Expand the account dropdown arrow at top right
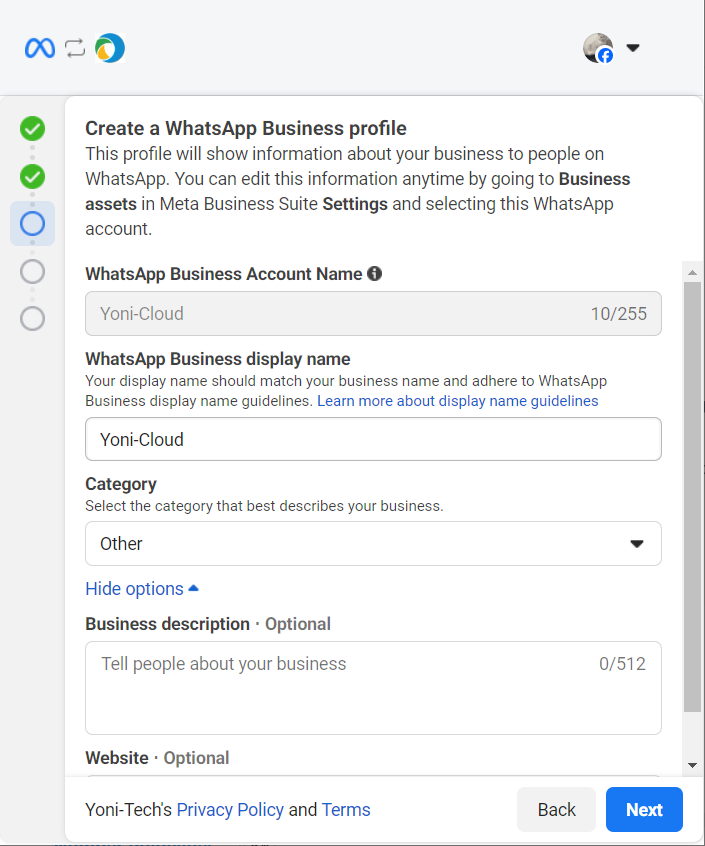The width and height of the screenshot is (705, 846). coord(633,47)
